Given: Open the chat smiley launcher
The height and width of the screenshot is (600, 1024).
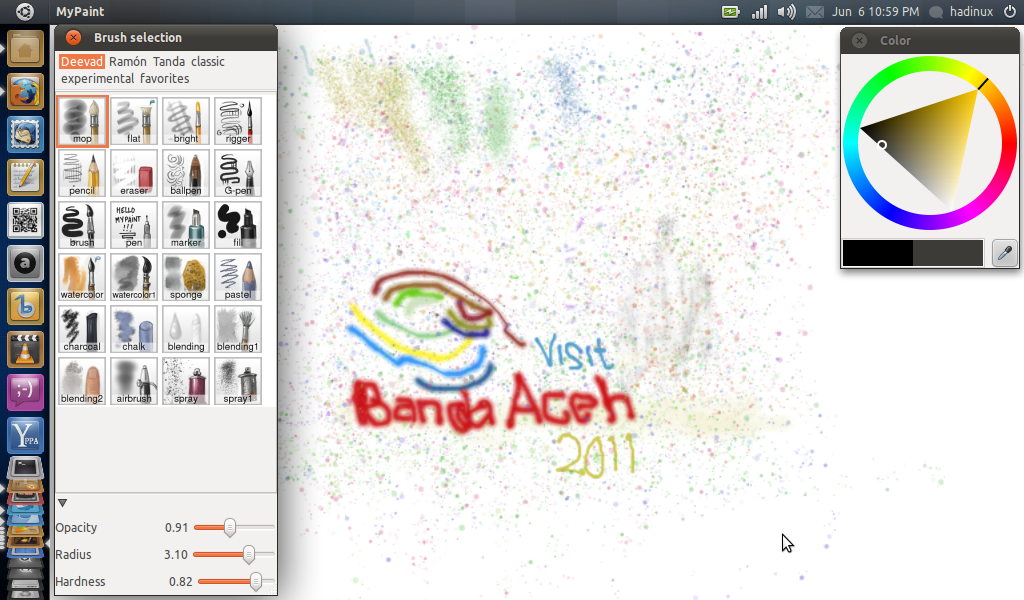Looking at the screenshot, I should click(x=25, y=392).
